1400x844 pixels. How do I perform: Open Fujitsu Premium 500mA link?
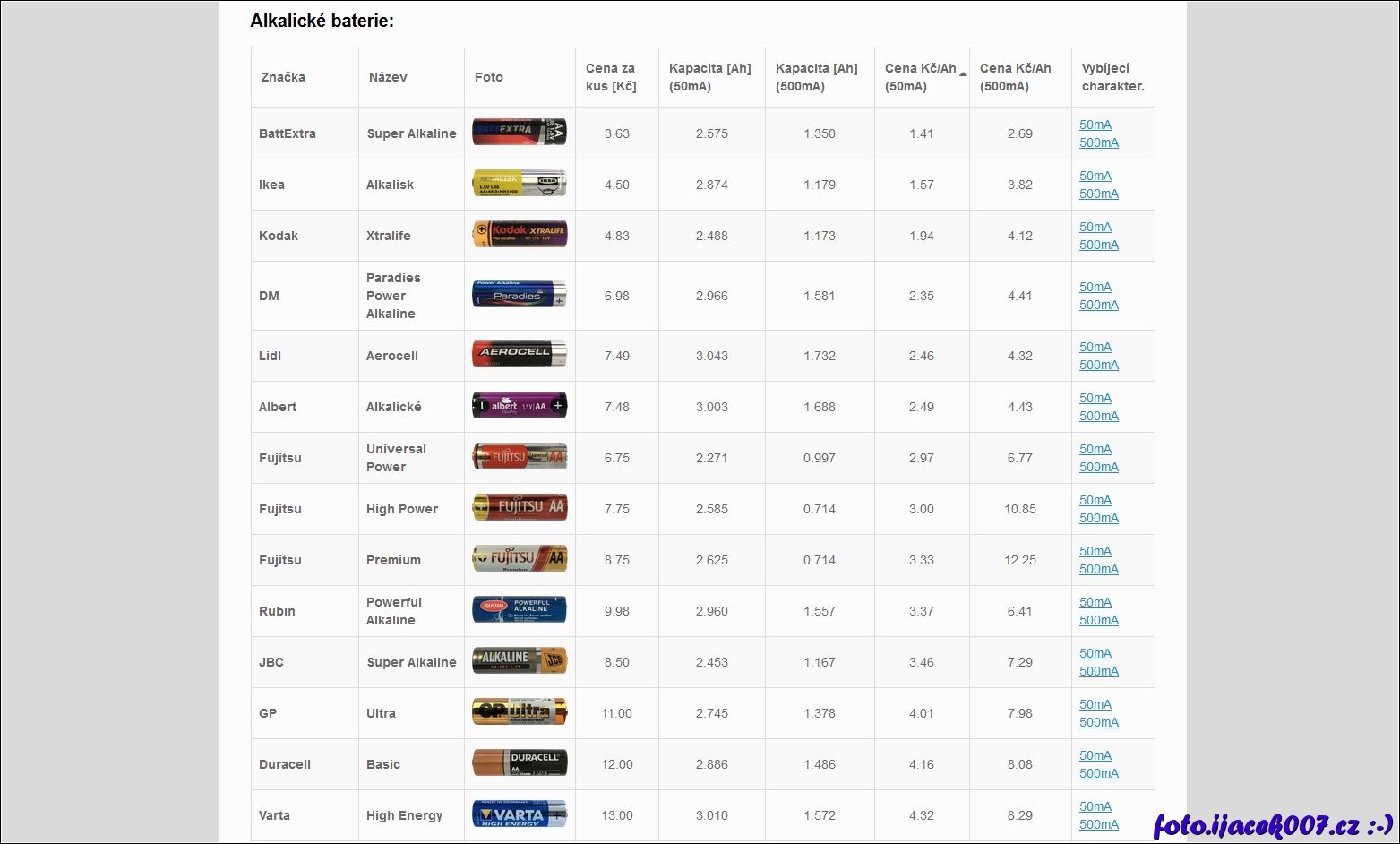1098,569
